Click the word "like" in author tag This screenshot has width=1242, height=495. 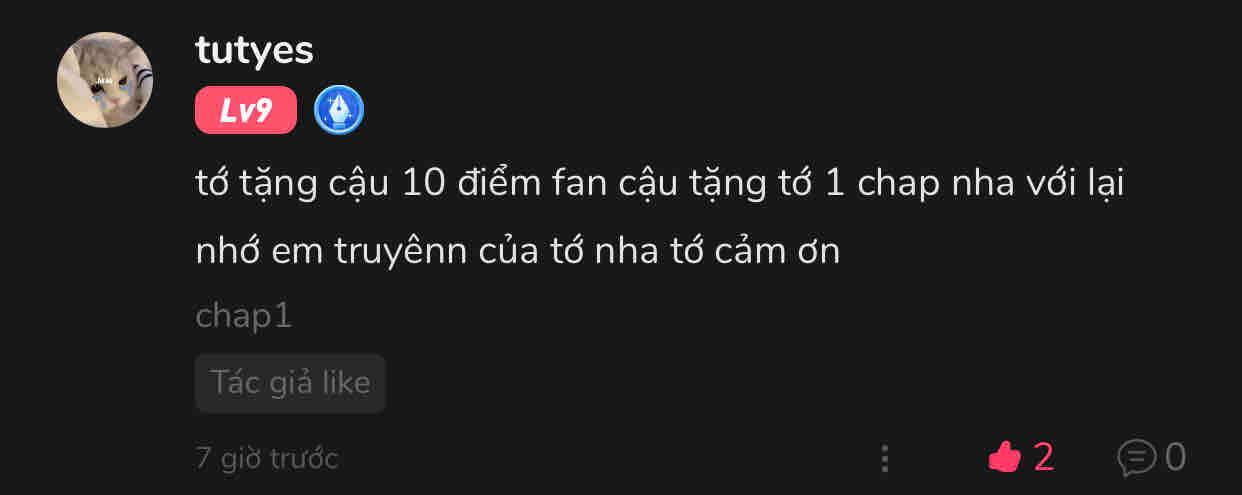[x=345, y=382]
